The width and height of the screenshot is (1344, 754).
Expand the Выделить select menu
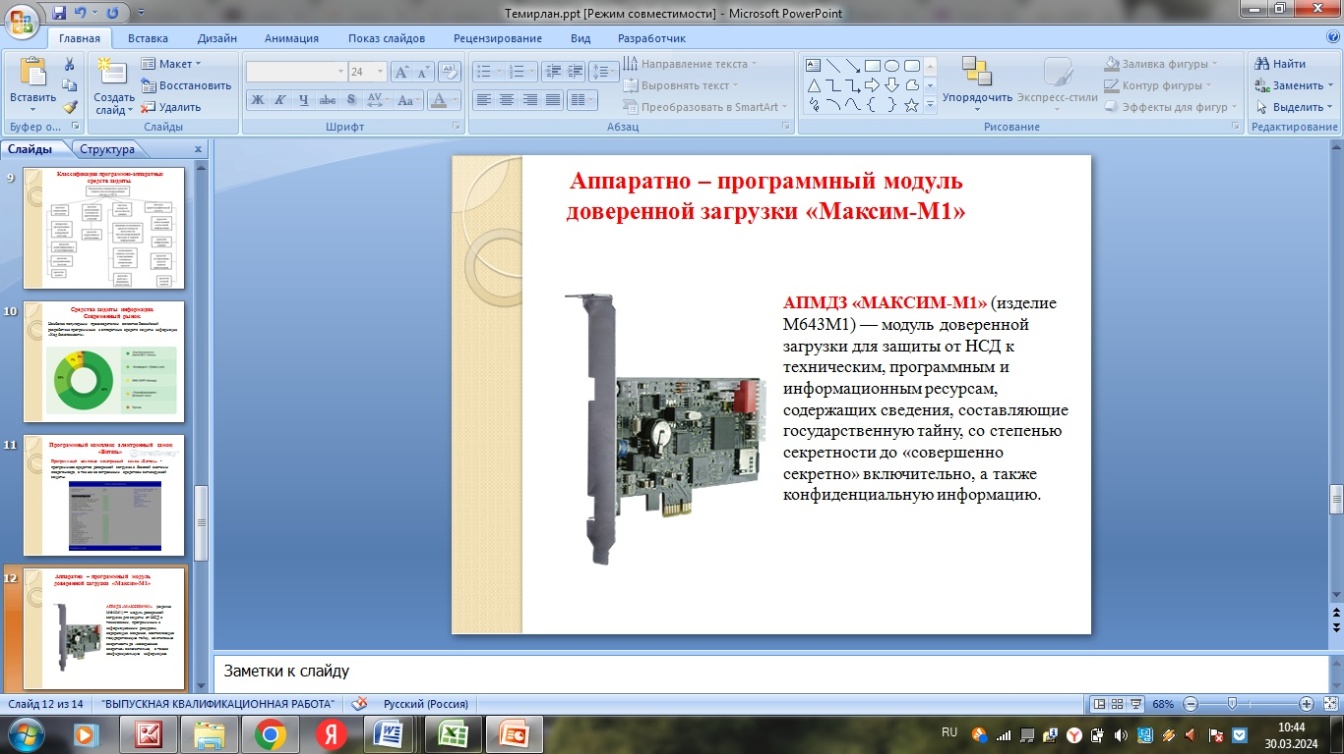(x=1295, y=107)
